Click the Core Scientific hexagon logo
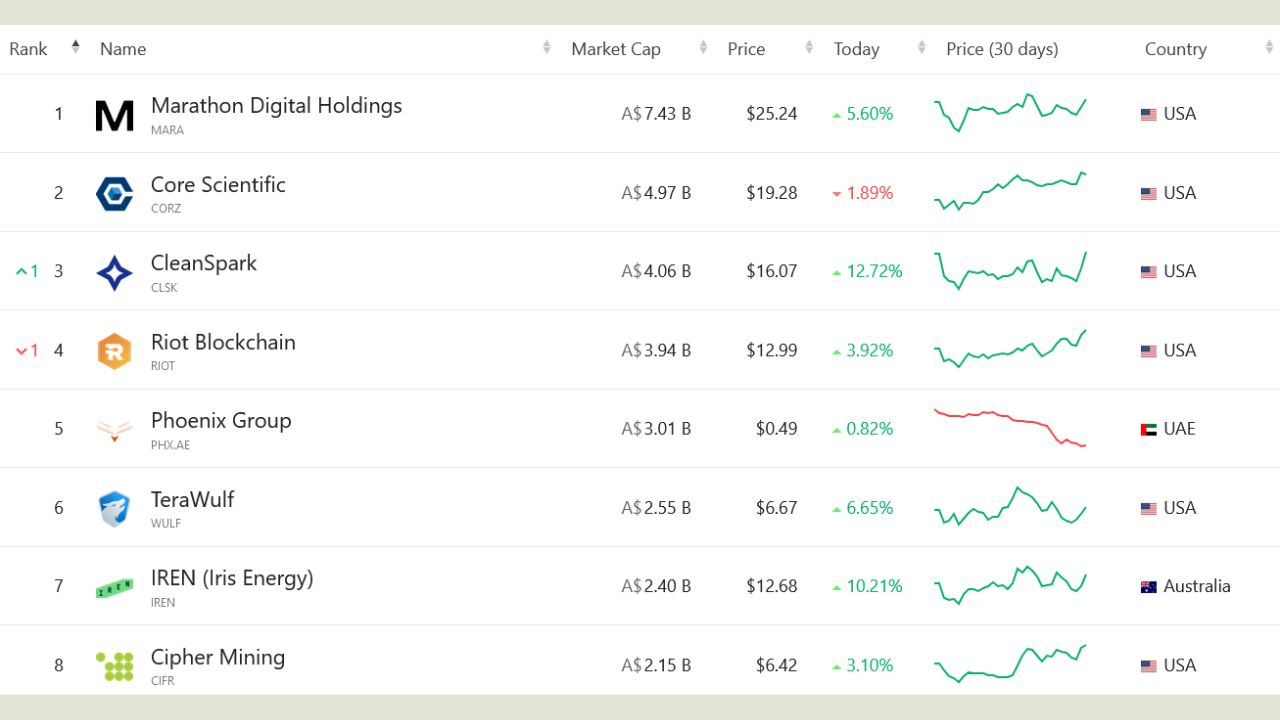The image size is (1280, 720). tap(114, 193)
